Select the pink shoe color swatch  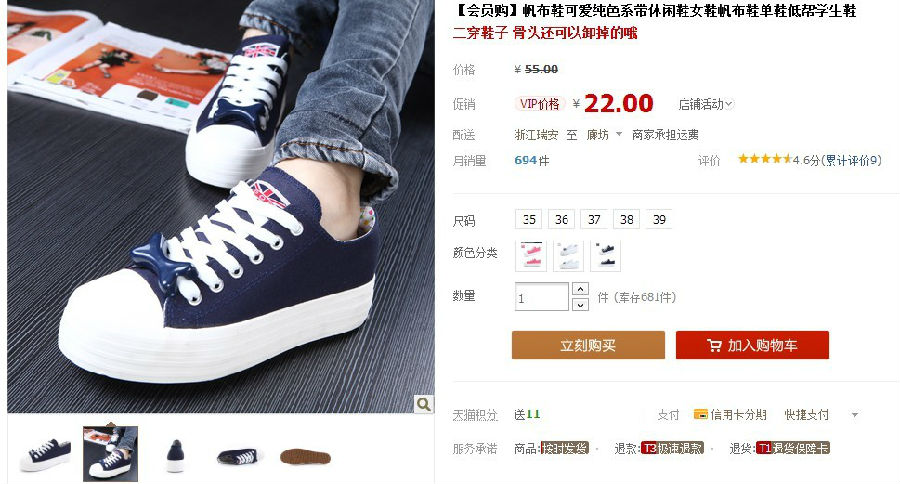pyautogui.click(x=531, y=255)
